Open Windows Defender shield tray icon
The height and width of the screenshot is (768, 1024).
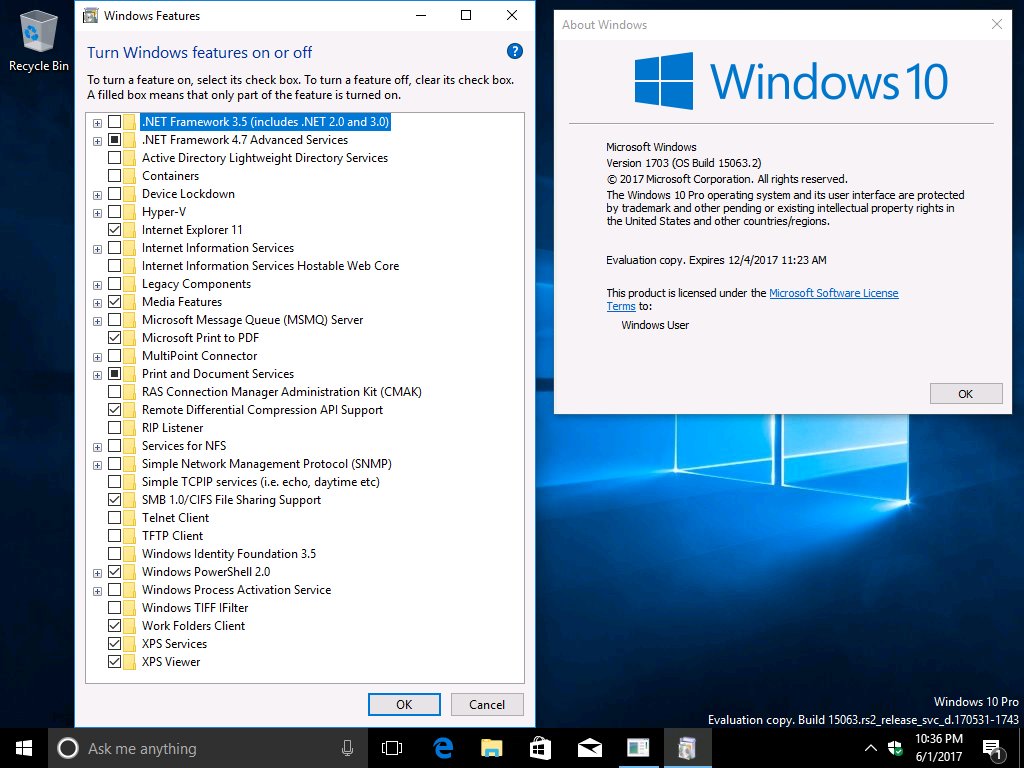coord(895,748)
